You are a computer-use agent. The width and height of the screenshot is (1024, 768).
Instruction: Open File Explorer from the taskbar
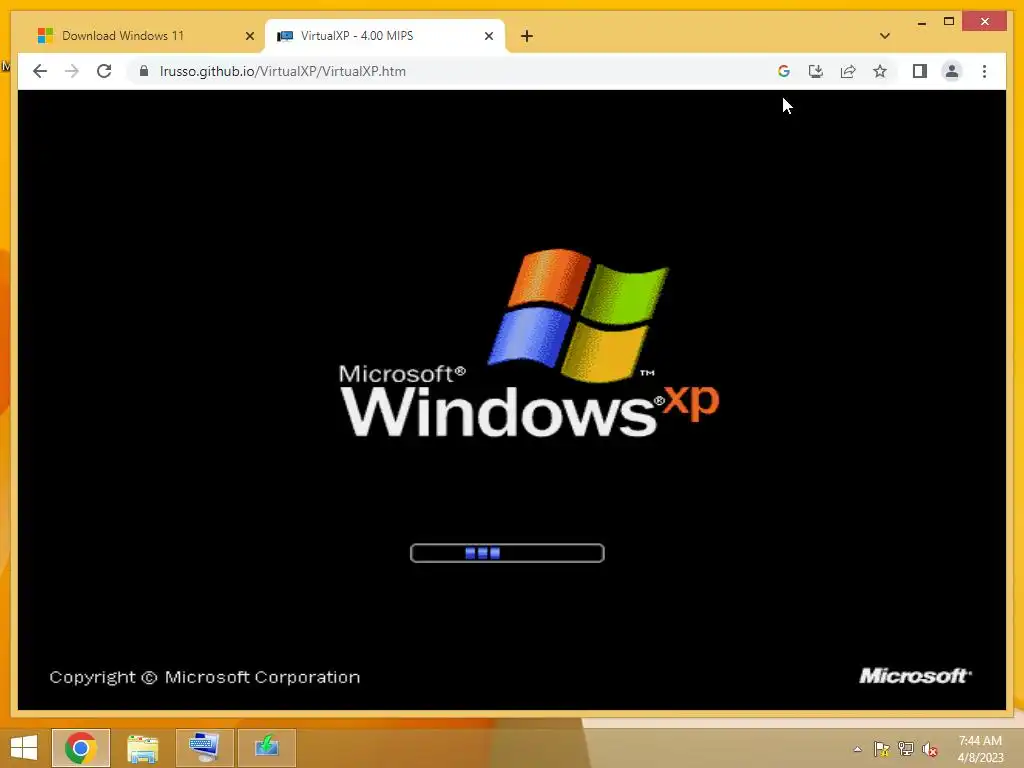(x=142, y=748)
